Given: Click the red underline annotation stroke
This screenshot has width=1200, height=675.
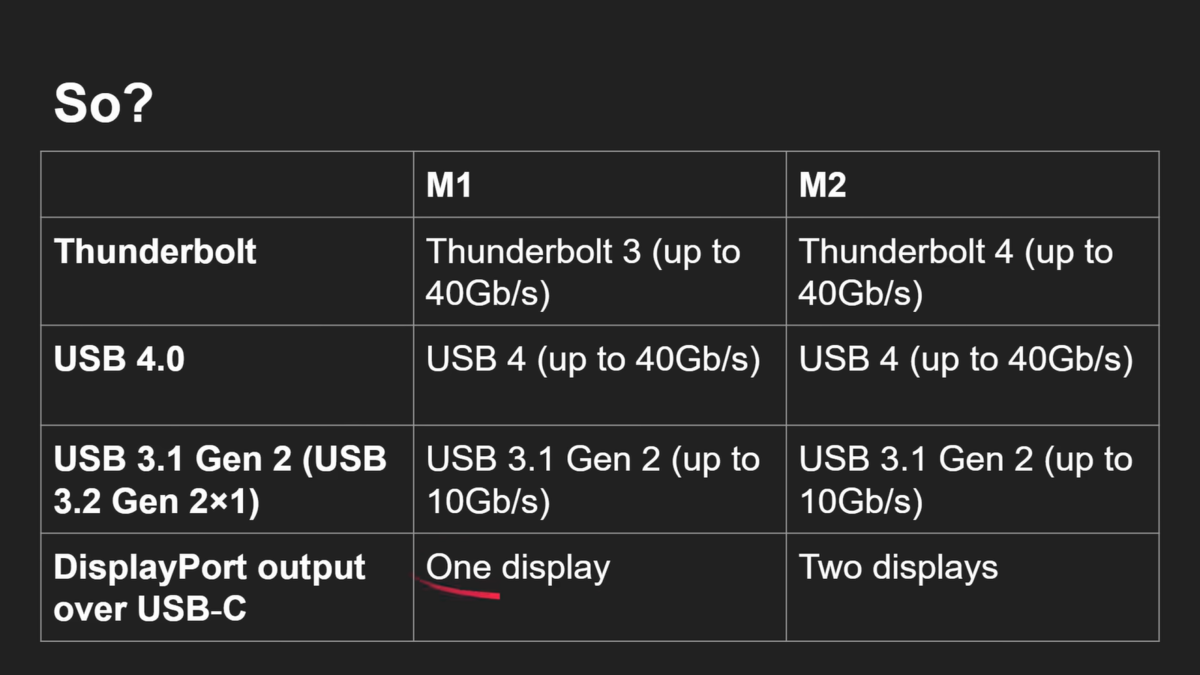Looking at the screenshot, I should coord(458,588).
